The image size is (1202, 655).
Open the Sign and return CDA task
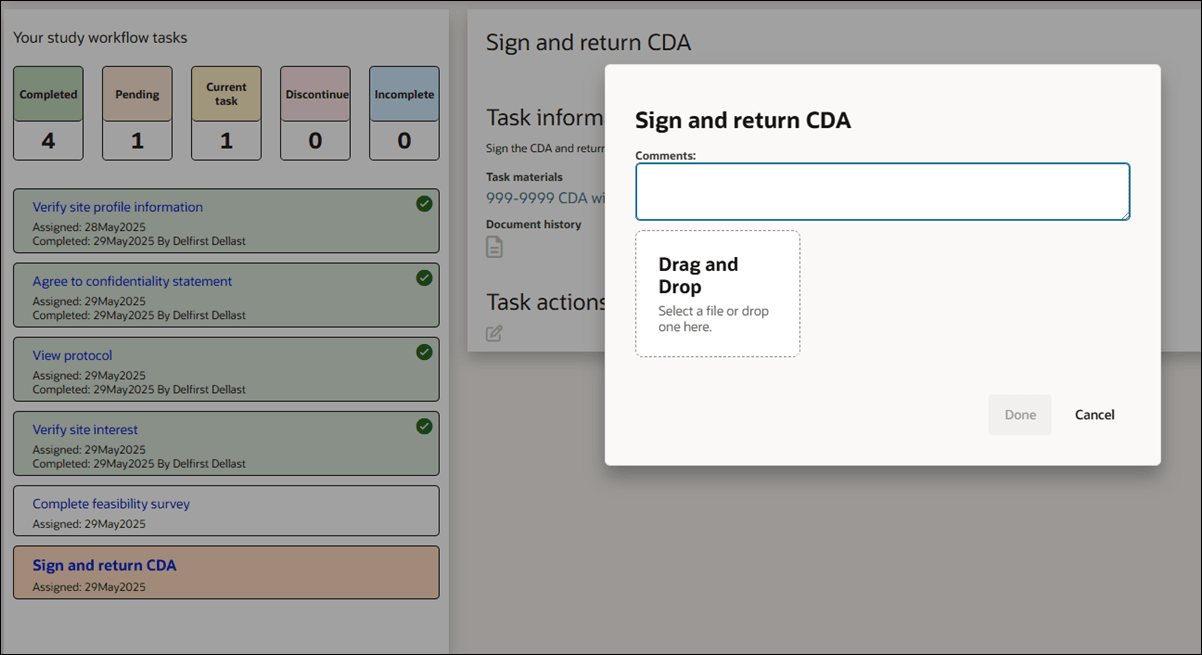coord(103,565)
